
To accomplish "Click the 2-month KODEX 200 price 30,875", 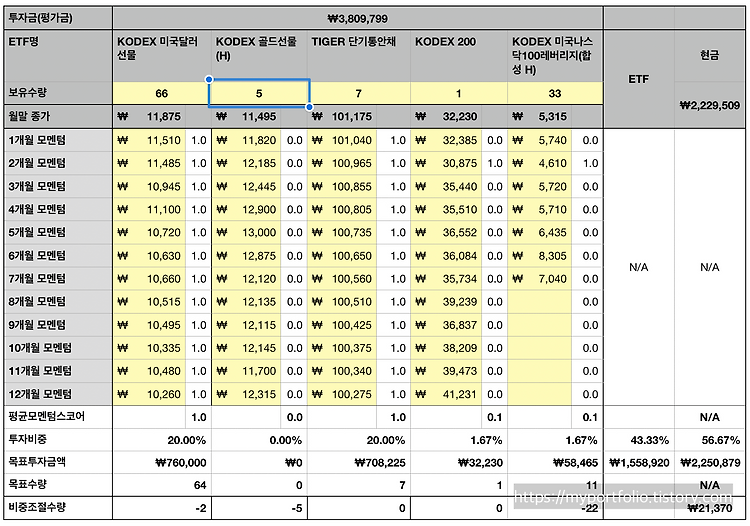I will point(446,163).
